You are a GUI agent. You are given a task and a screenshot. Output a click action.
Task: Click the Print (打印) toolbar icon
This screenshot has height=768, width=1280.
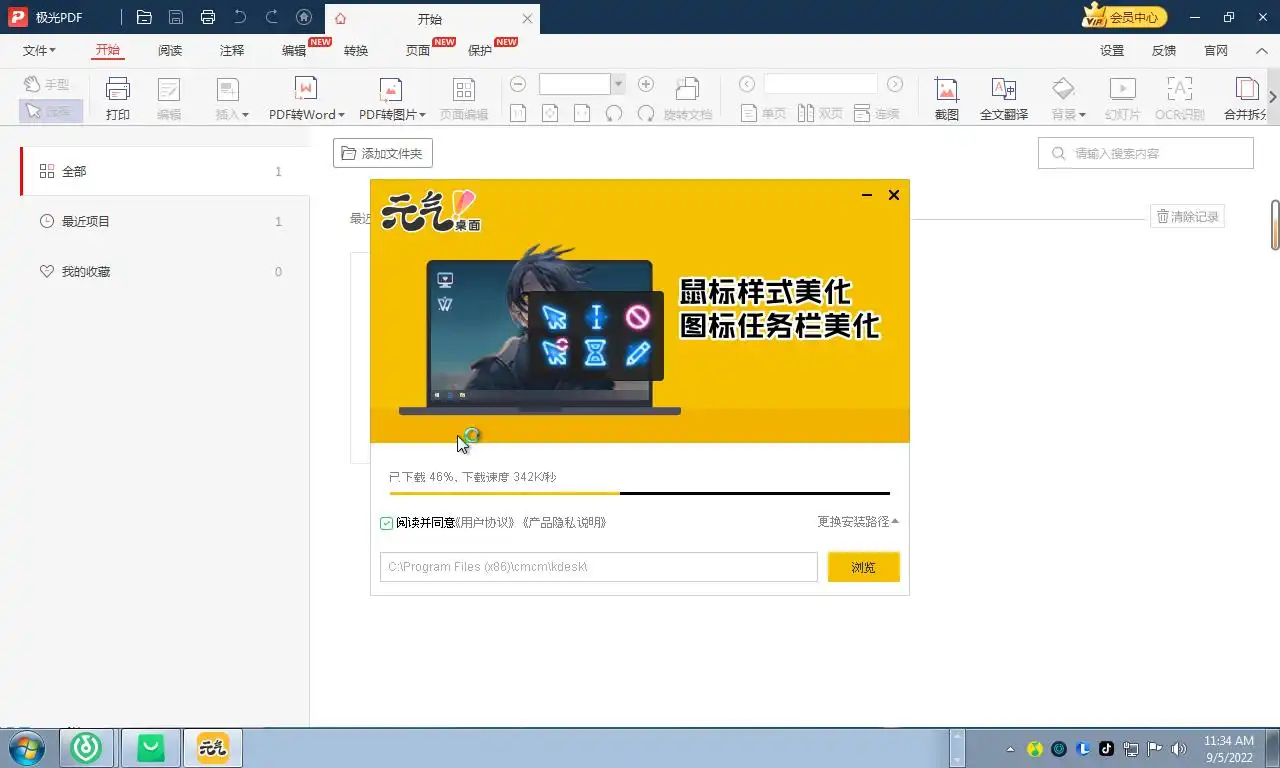point(118,99)
